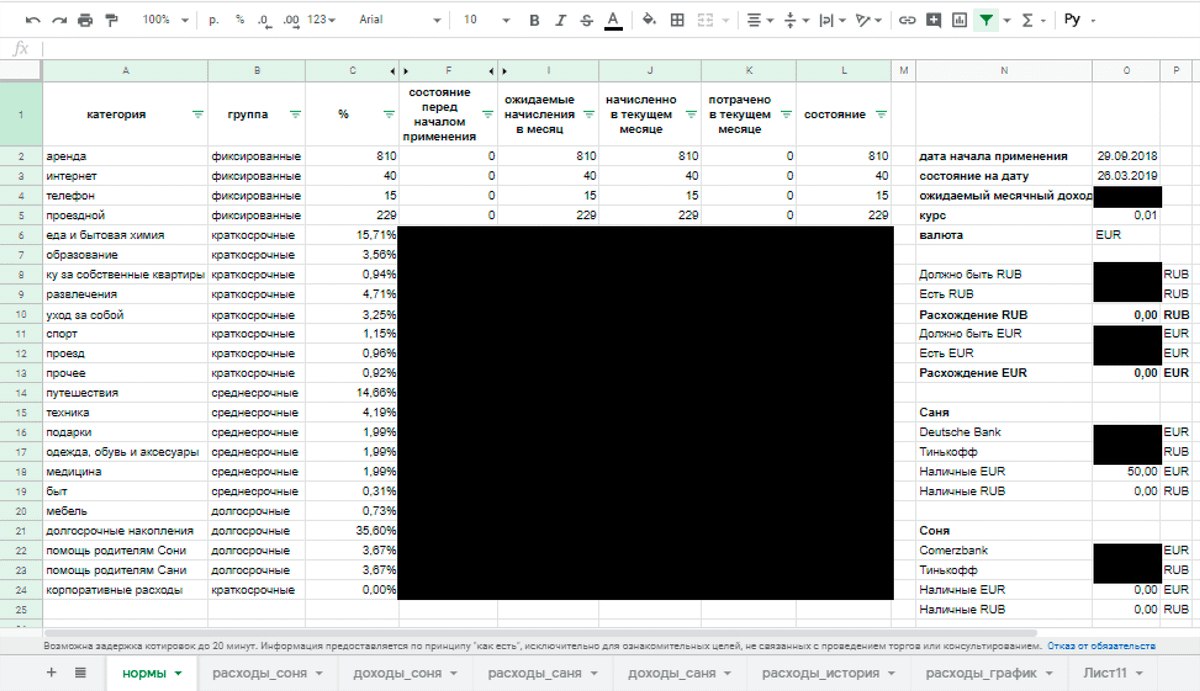
Task: Switch to доходы_соня sheet
Action: (405, 673)
